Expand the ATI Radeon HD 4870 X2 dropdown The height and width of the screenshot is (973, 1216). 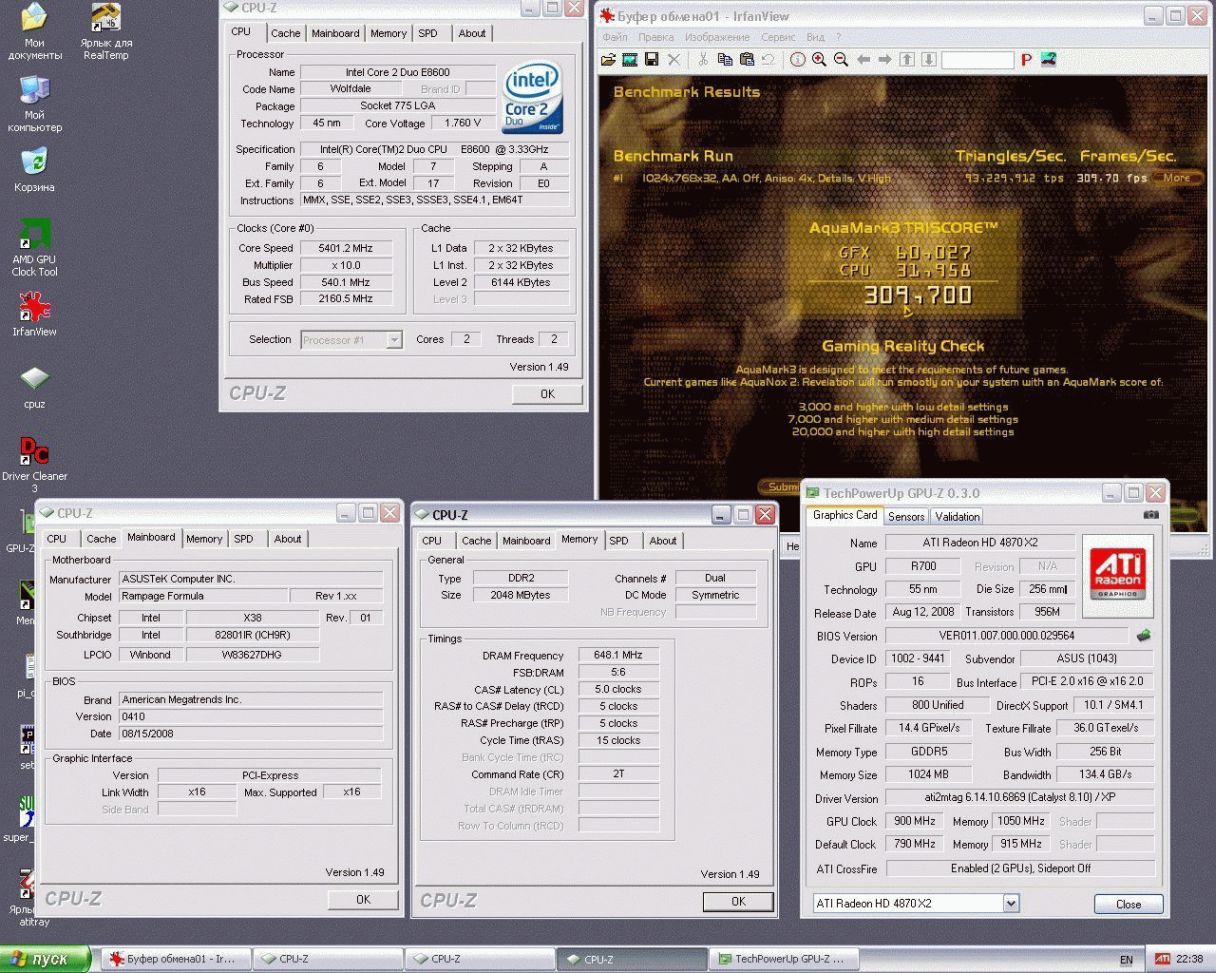(x=1011, y=903)
